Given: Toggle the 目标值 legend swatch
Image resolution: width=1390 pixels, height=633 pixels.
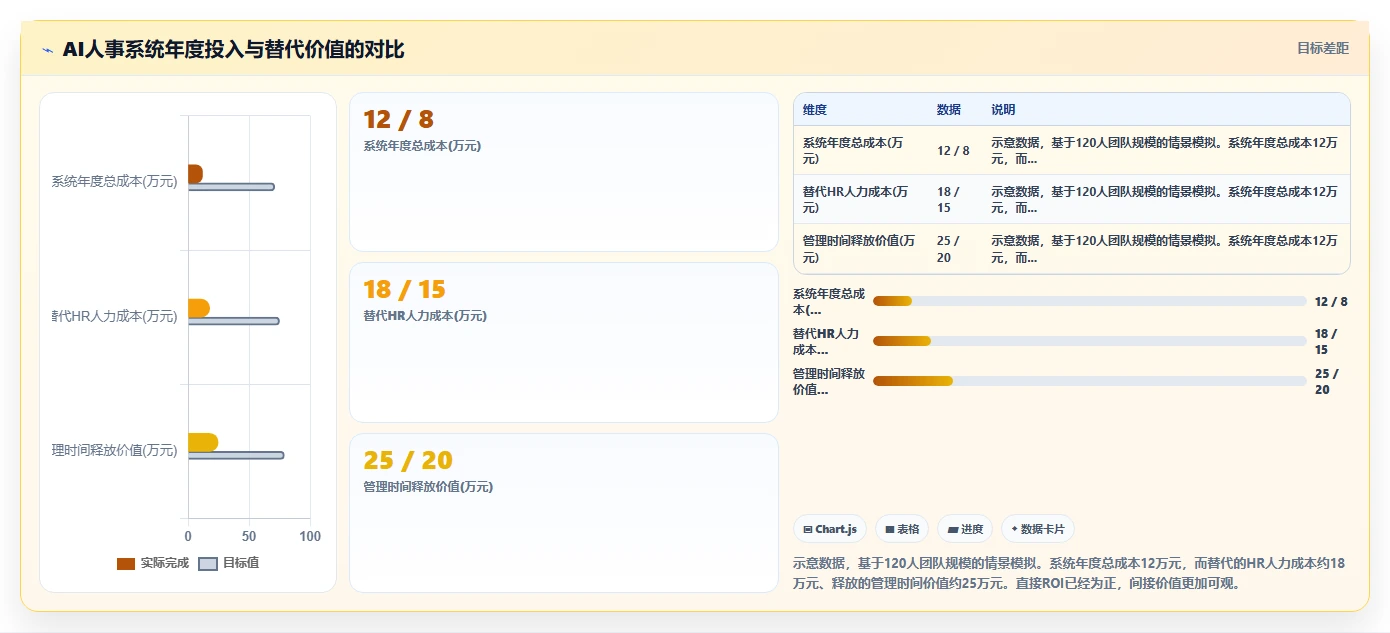Looking at the screenshot, I should click(208, 564).
